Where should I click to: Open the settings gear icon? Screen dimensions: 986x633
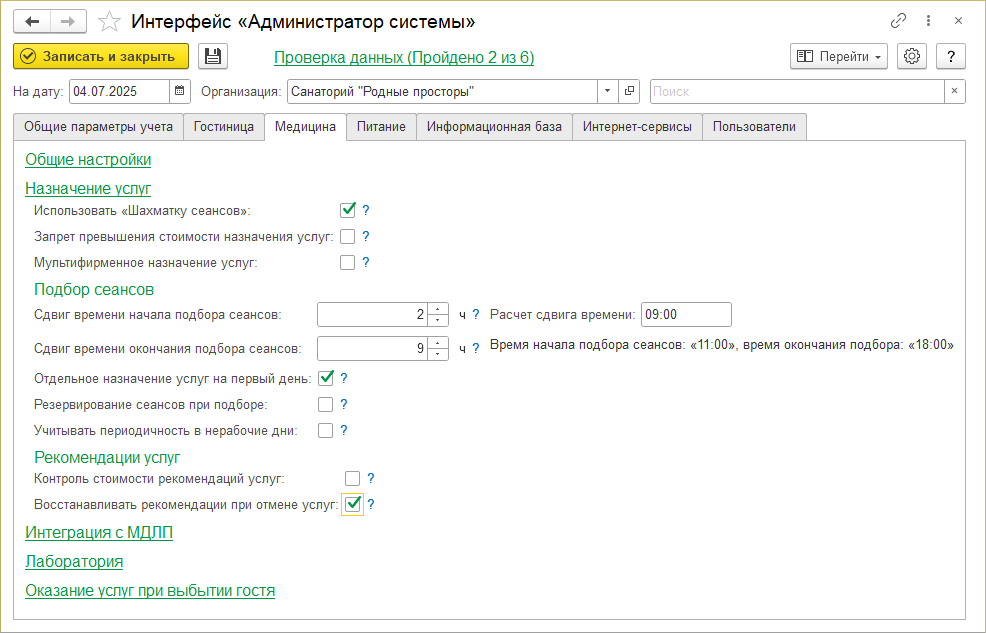pos(911,57)
